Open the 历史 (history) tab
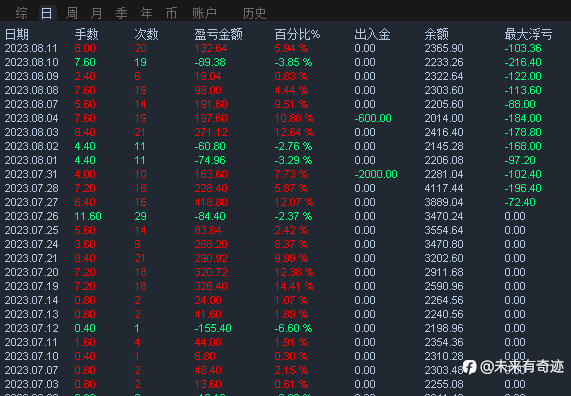The width and height of the screenshot is (571, 396). (x=254, y=13)
